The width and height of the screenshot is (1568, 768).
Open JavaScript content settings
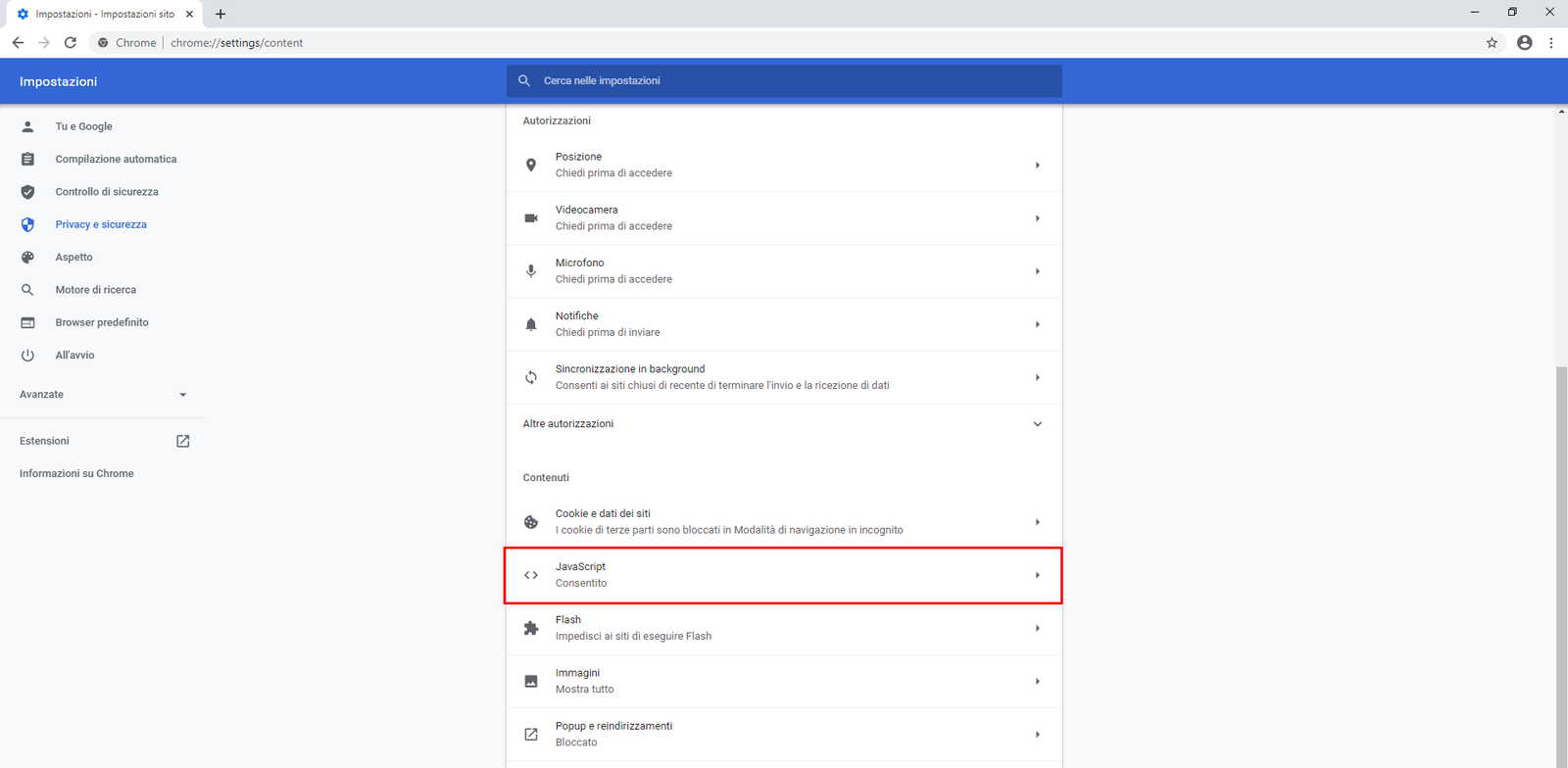pos(783,575)
